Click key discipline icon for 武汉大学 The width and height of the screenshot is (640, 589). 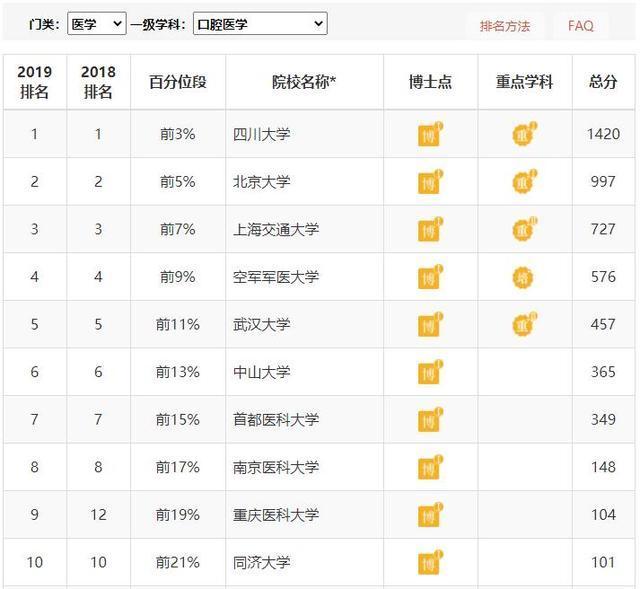coord(523,325)
